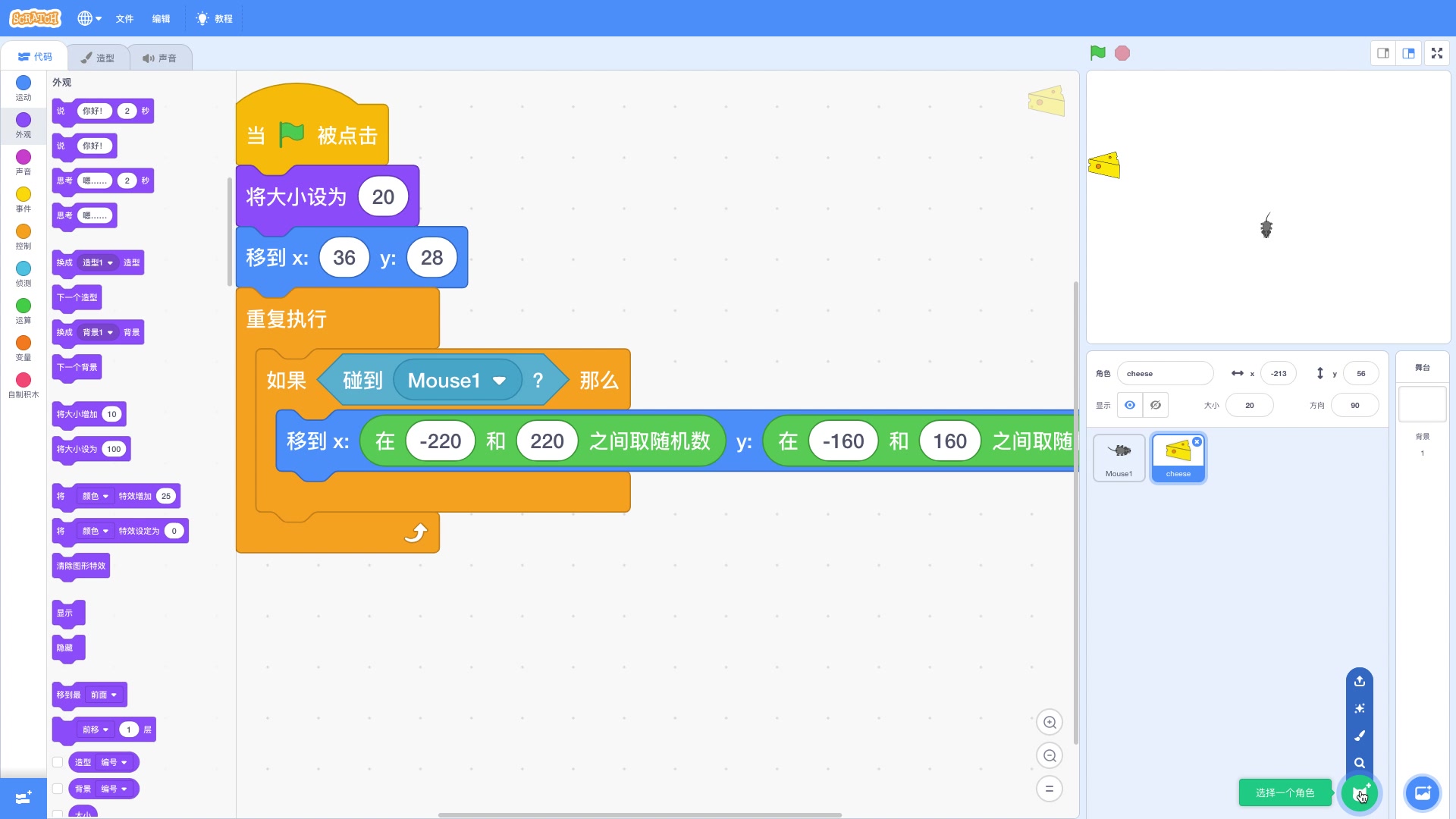Zoom in the code workspace
Screen dimensions: 1456x819
pos(1050,723)
